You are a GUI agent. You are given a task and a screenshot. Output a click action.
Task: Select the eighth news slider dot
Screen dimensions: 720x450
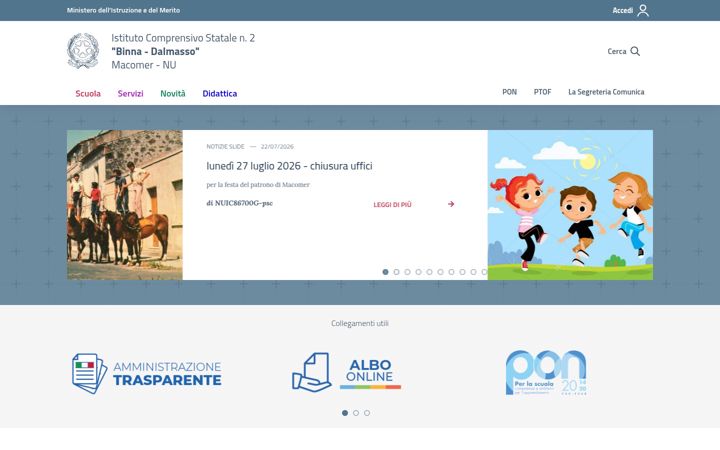pyautogui.click(x=462, y=272)
